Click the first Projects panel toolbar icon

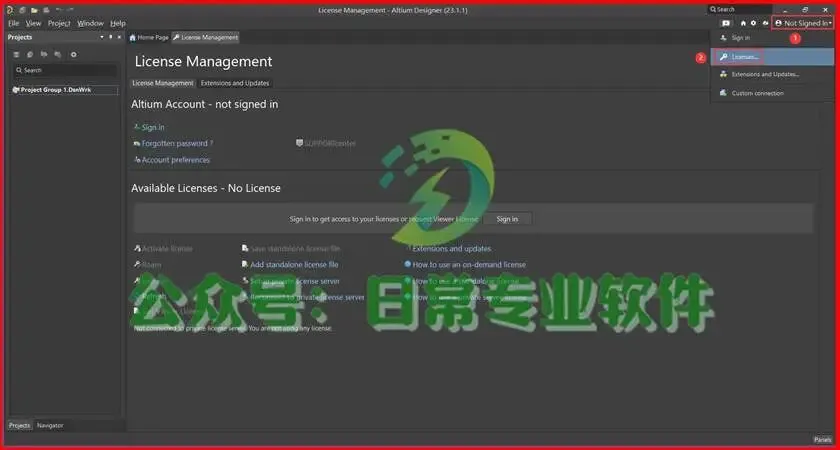(x=17, y=55)
